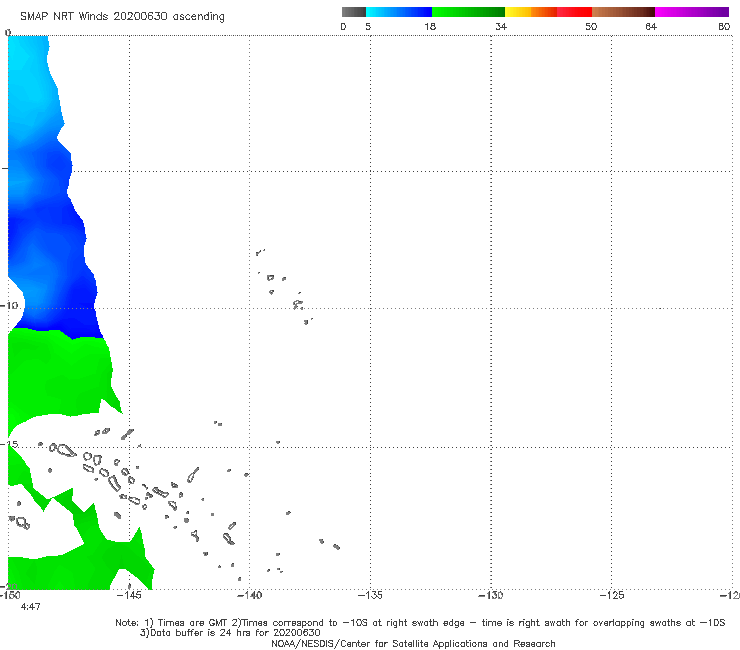Click the longitude label '-130'
740x650 pixels.
(x=491, y=595)
